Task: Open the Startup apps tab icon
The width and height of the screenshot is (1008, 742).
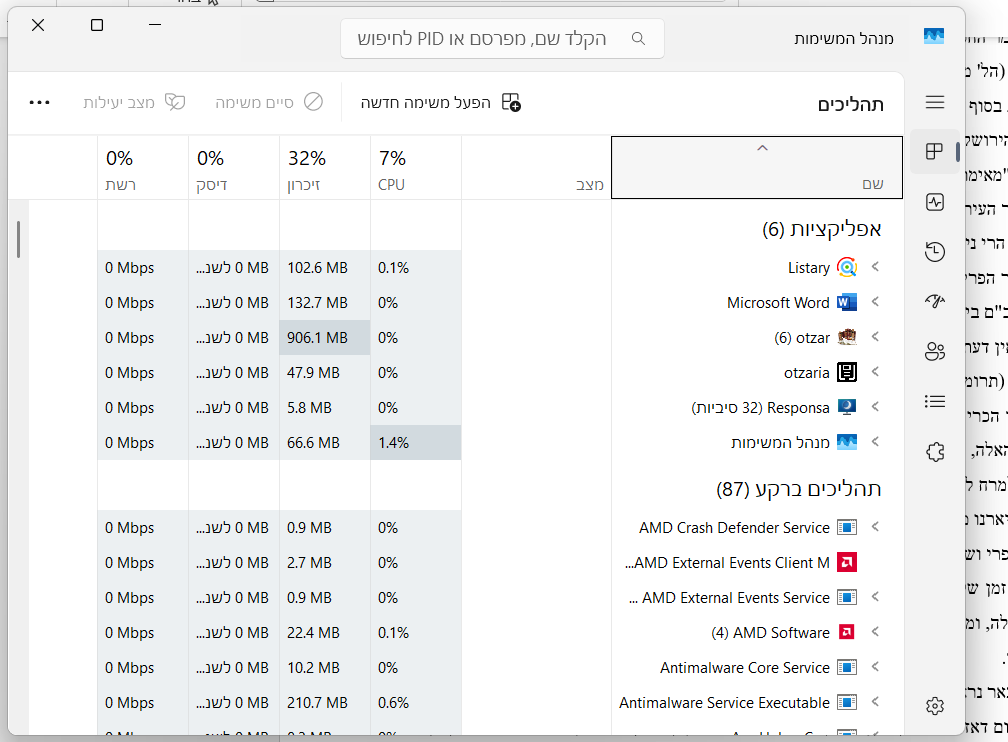Action: [x=935, y=301]
